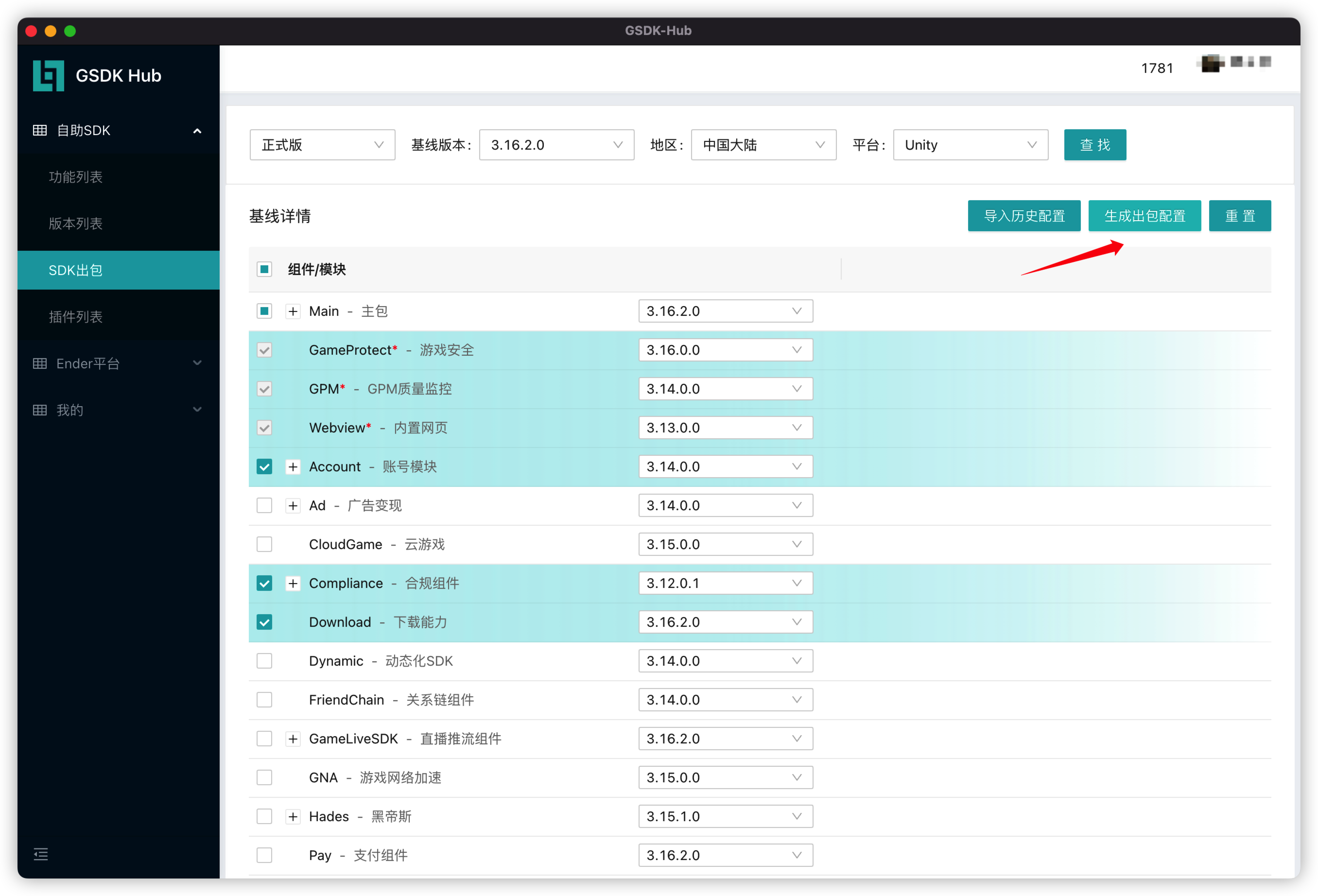
Task: Click the 基线详情 section heading
Action: [x=280, y=216]
